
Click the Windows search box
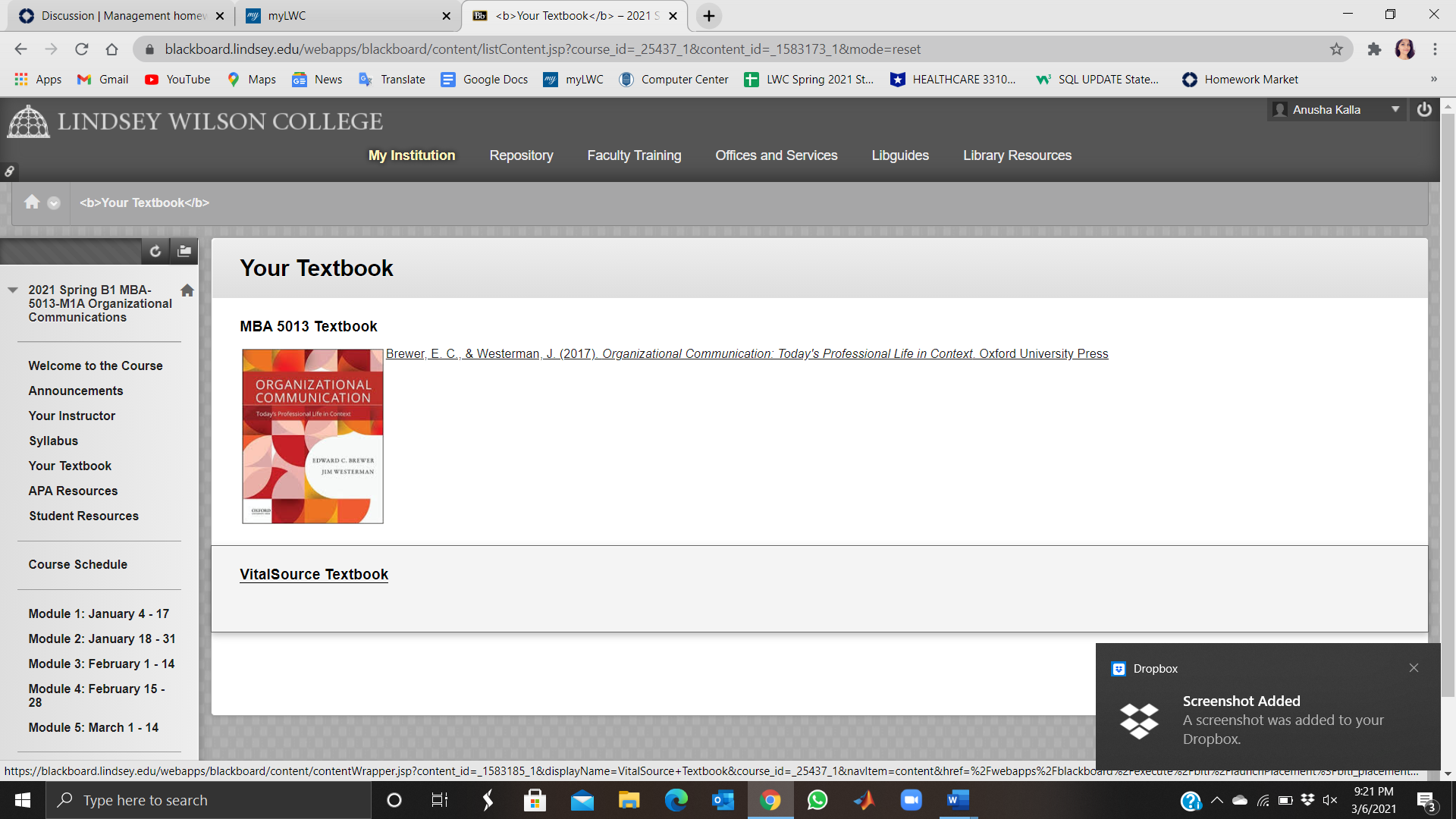(209, 800)
